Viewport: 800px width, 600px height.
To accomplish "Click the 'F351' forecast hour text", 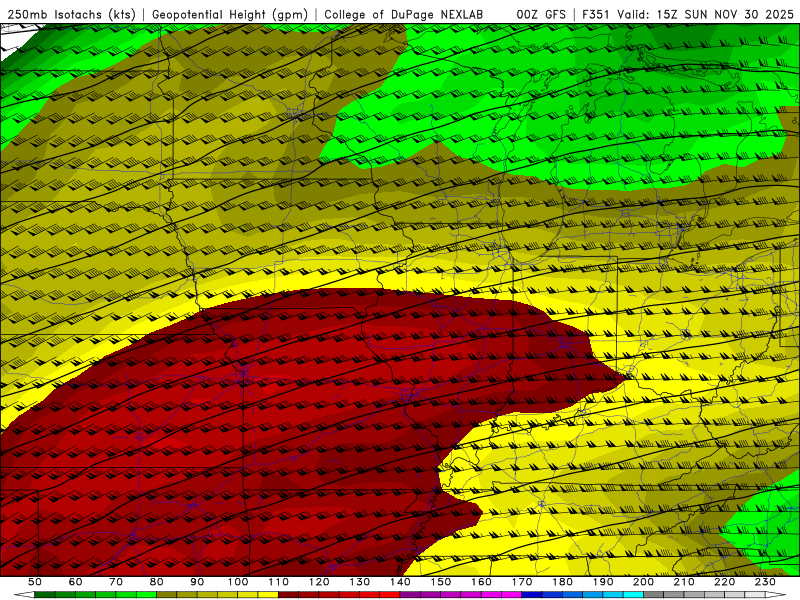I will pos(596,14).
